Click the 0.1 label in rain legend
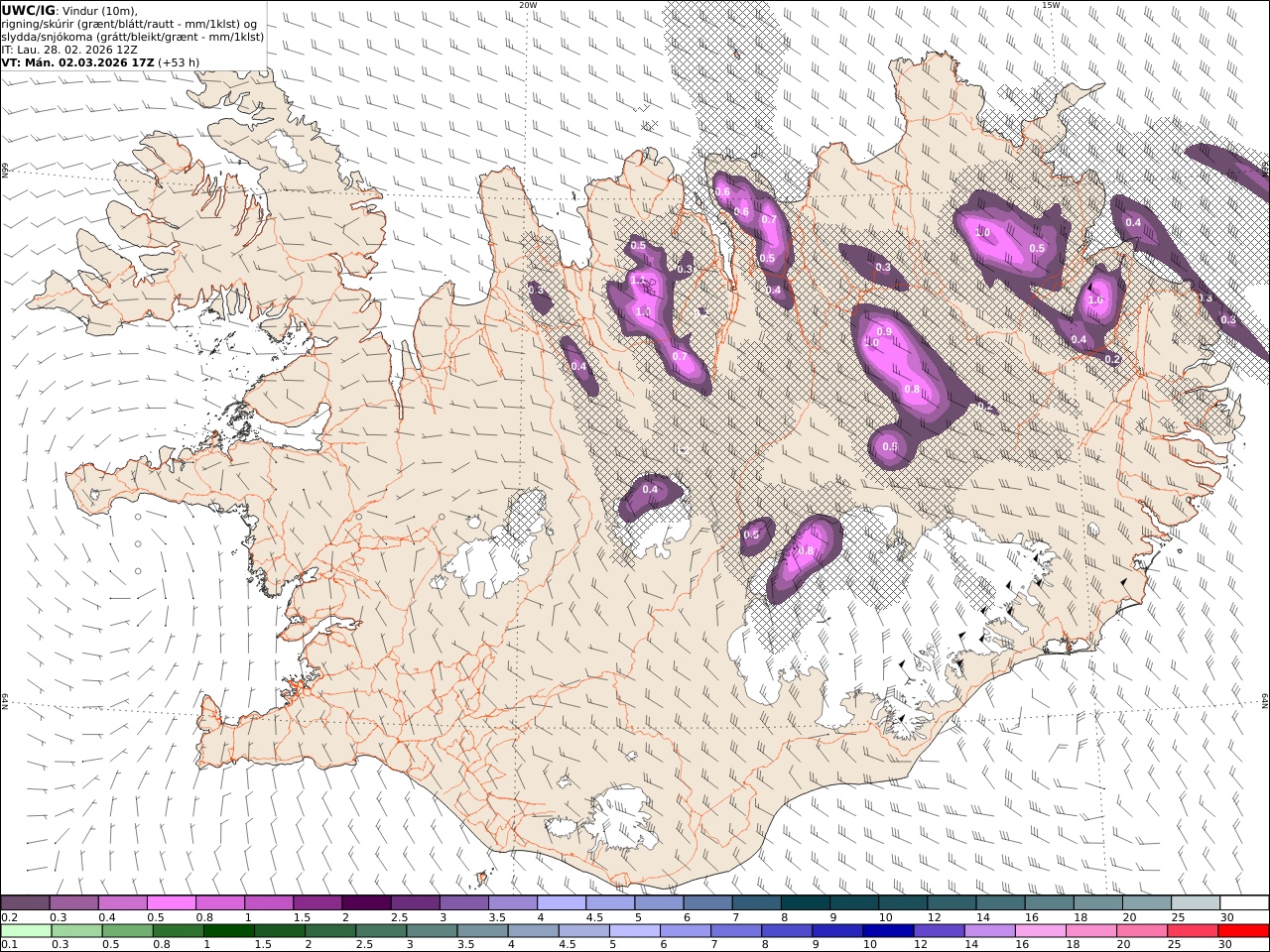 (x=8, y=945)
